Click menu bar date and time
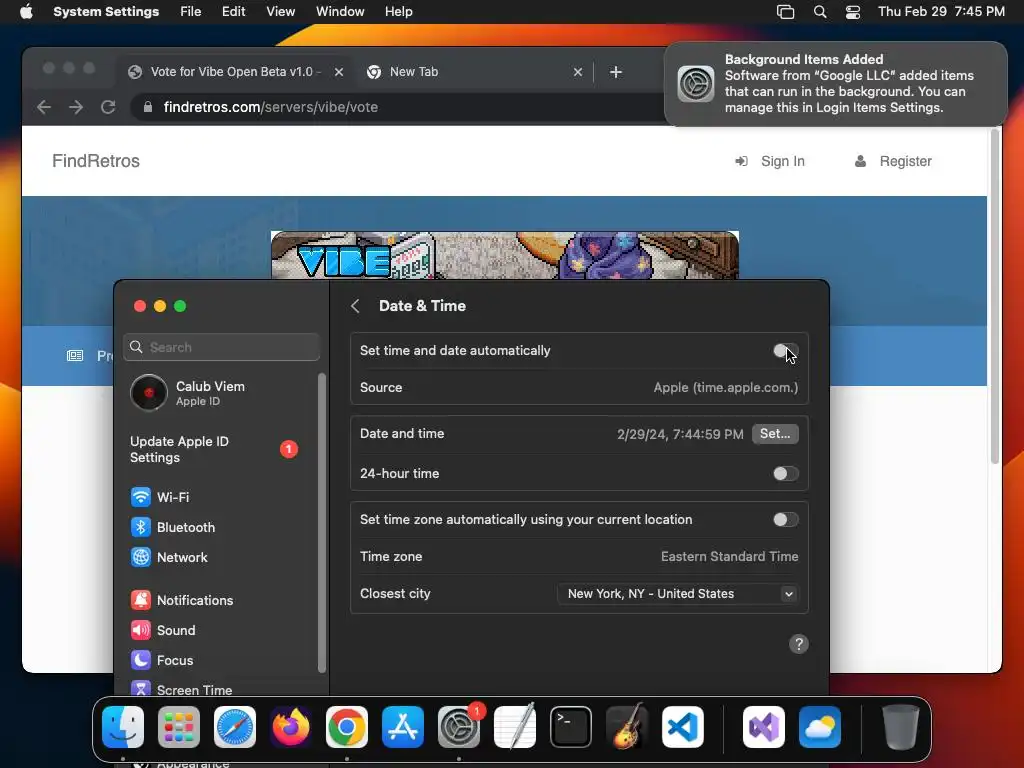The height and width of the screenshot is (768, 1024). 941,12
